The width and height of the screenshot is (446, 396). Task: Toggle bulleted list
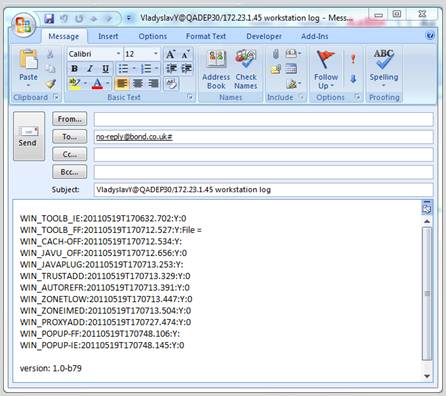click(123, 69)
